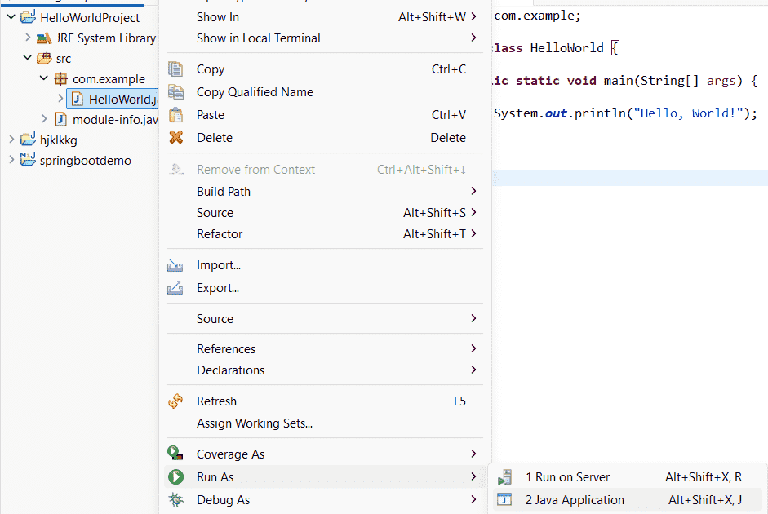Expand the HelloWorld.java file node
This screenshot has height=514, width=768.
pyautogui.click(x=61, y=98)
